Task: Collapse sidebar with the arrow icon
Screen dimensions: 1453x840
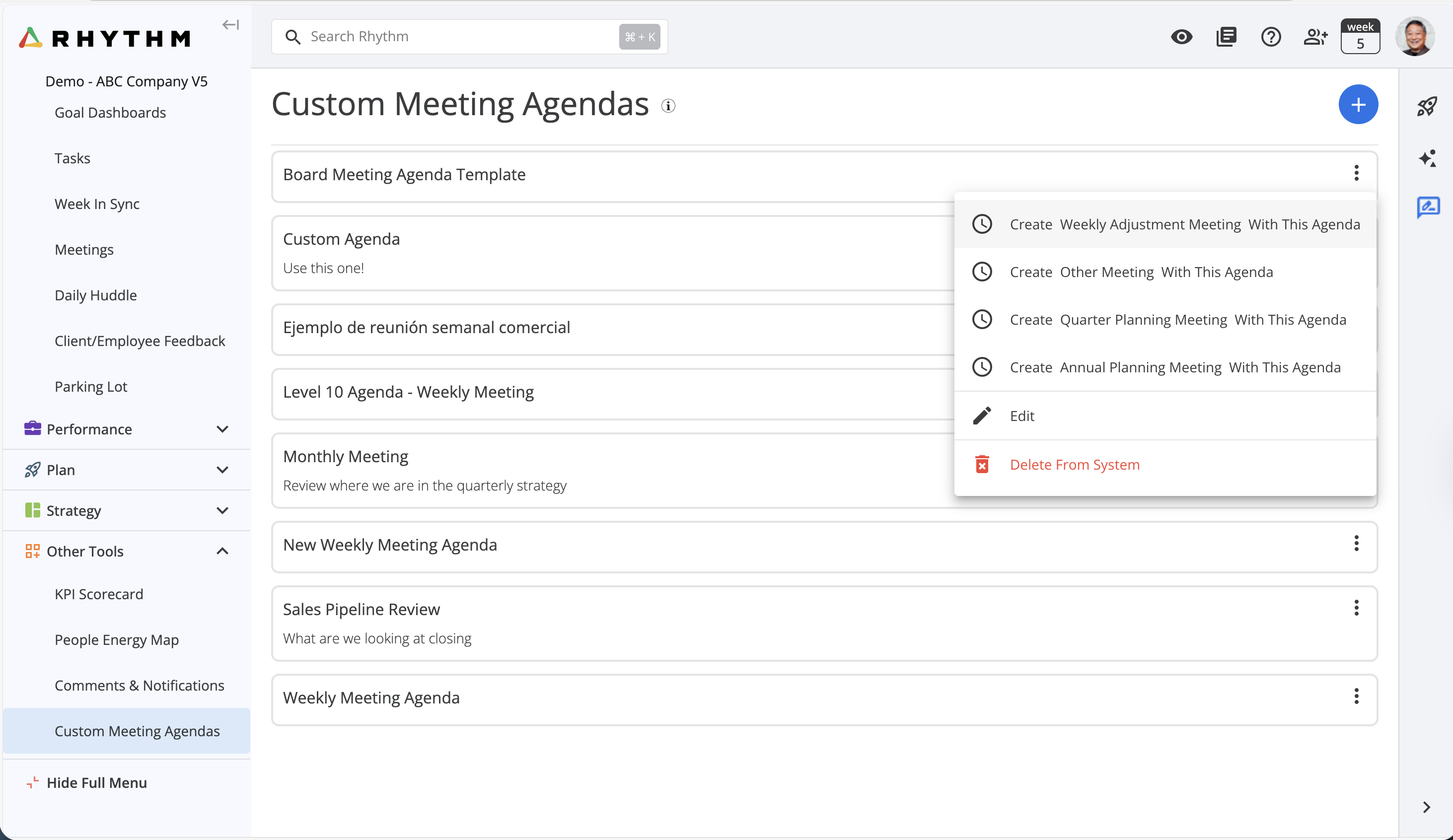Action: [230, 25]
